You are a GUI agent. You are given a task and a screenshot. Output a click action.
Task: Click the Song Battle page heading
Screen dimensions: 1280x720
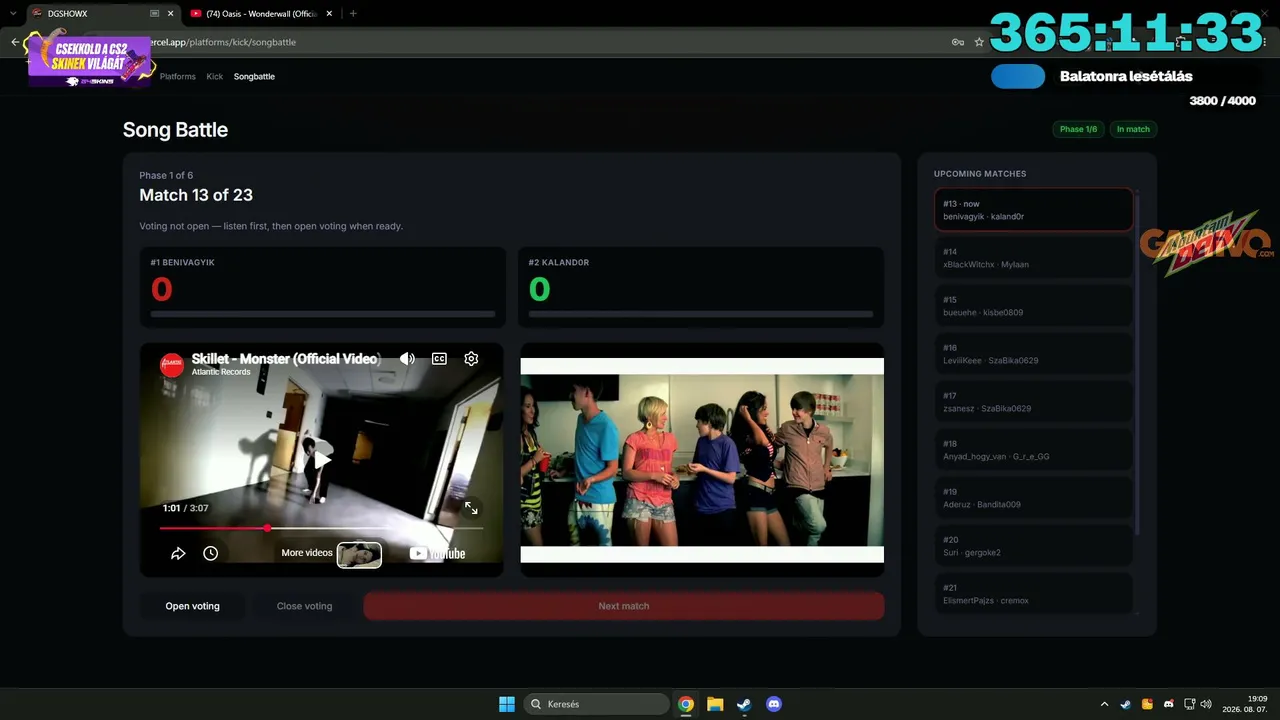click(175, 130)
